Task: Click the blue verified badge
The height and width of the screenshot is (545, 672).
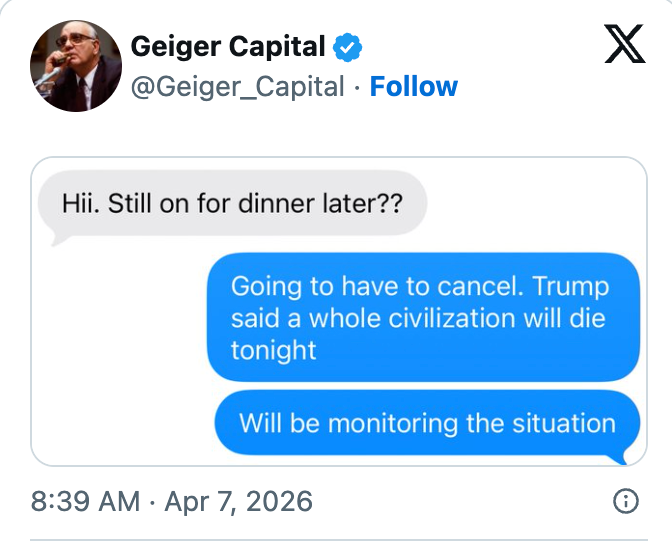Action: (x=348, y=46)
